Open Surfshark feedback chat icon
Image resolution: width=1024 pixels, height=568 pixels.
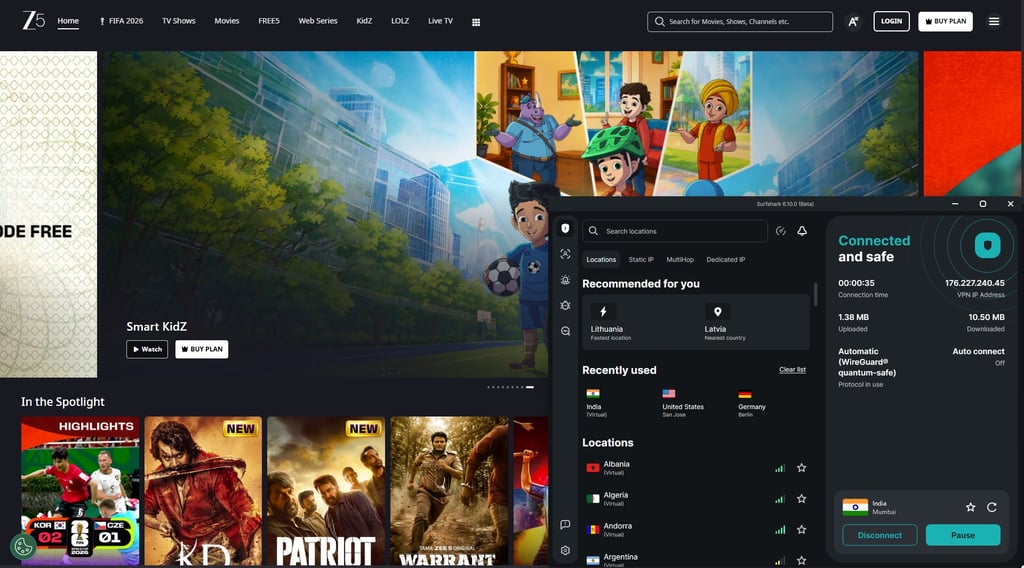566,524
